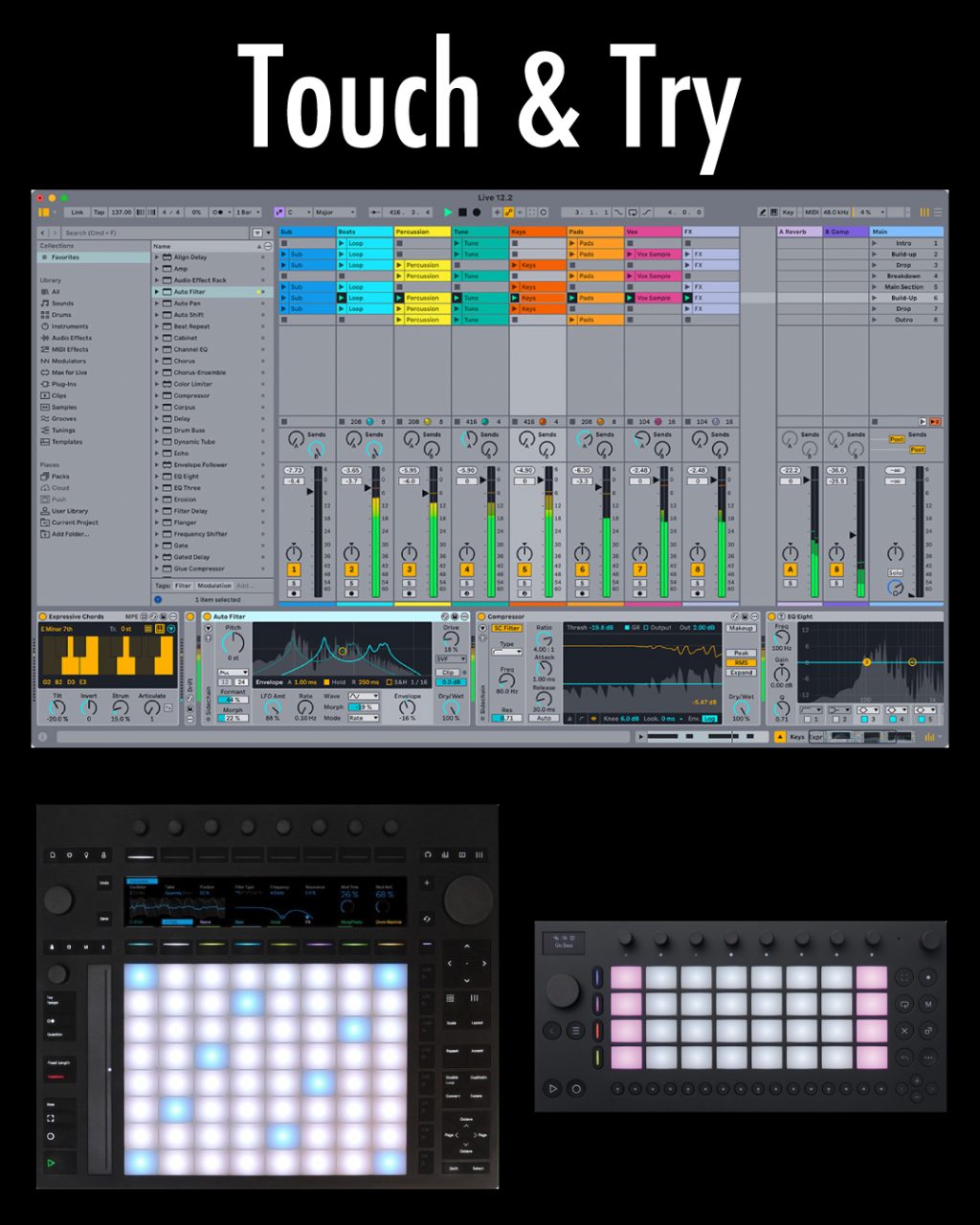Click the Makeup button in Compressor
980x1225 pixels.
[x=740, y=629]
